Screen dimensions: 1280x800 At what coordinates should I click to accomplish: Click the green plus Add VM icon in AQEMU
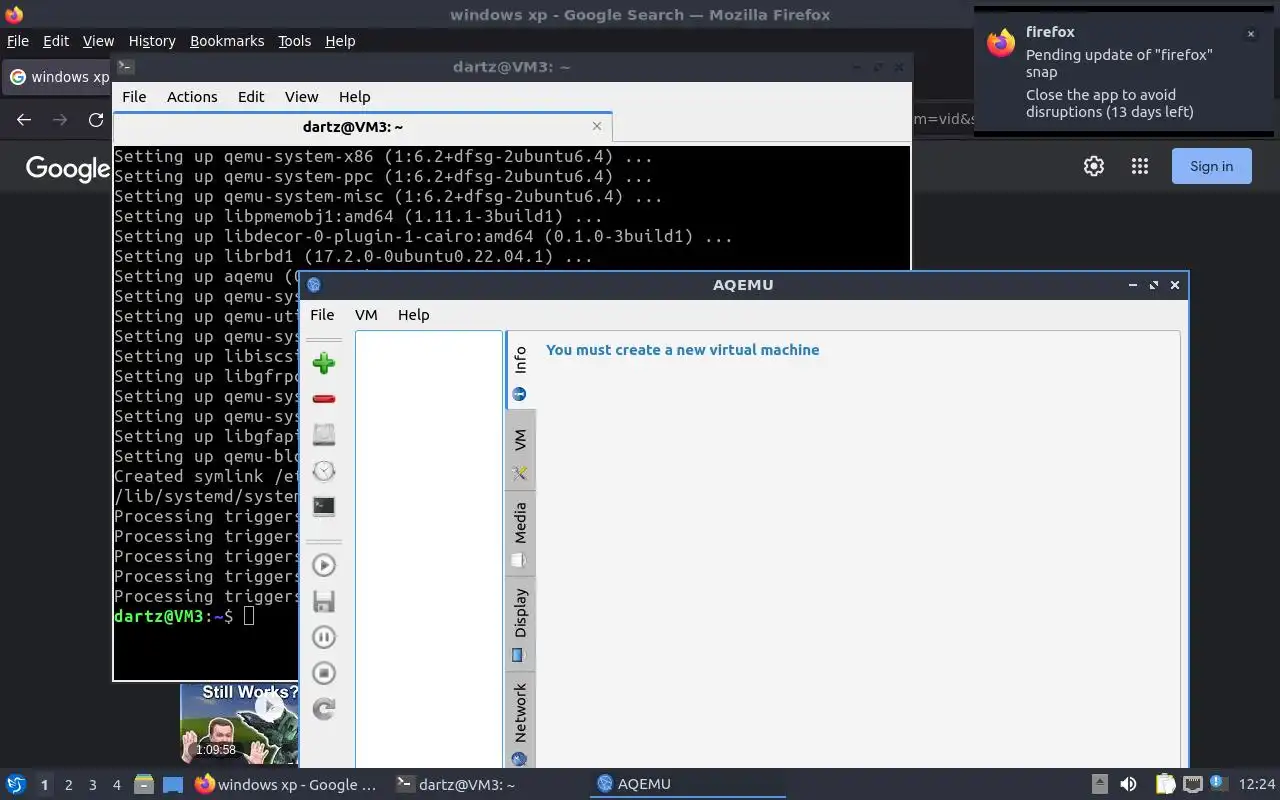point(323,363)
